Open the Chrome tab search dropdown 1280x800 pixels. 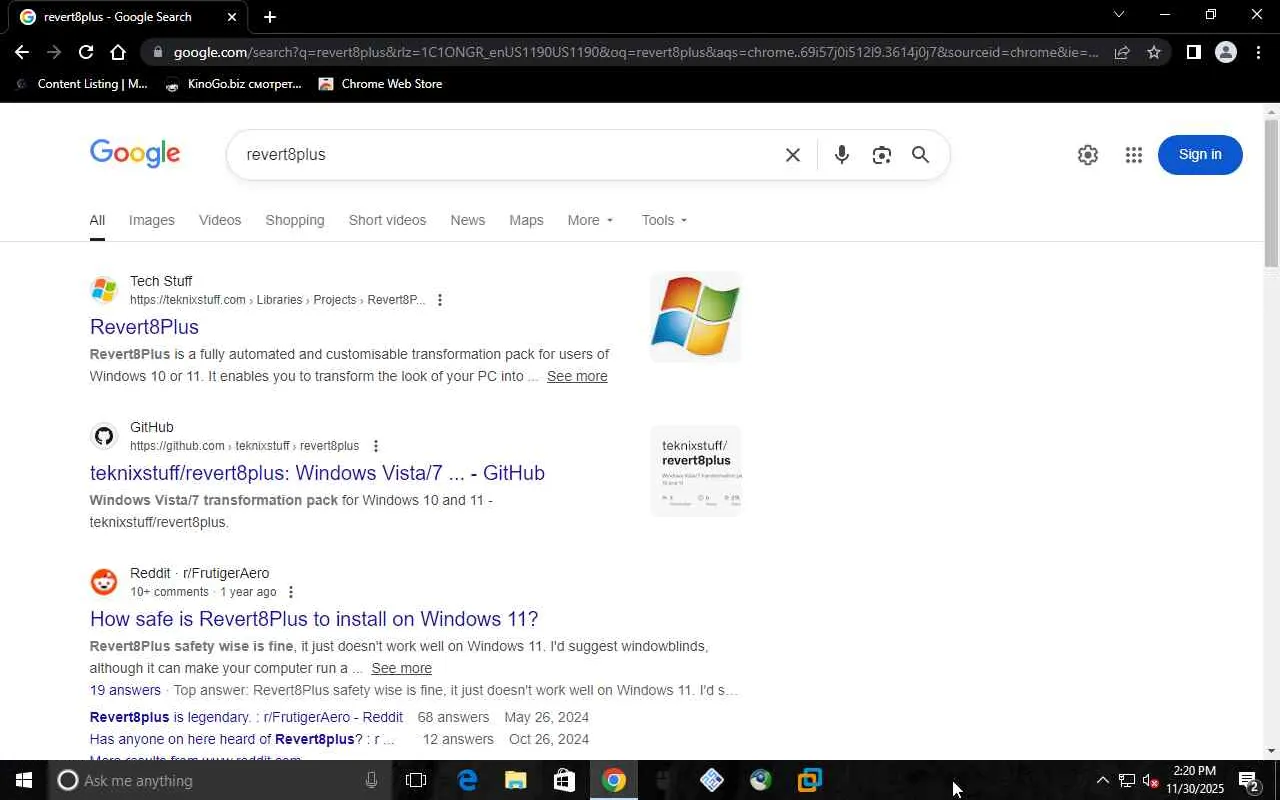click(x=1119, y=15)
